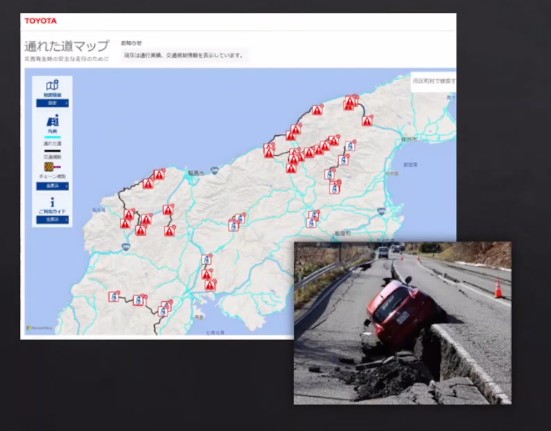This screenshot has height=431, width=551.
Task: Click the 通れた道マップ page title
Action: pos(67,46)
